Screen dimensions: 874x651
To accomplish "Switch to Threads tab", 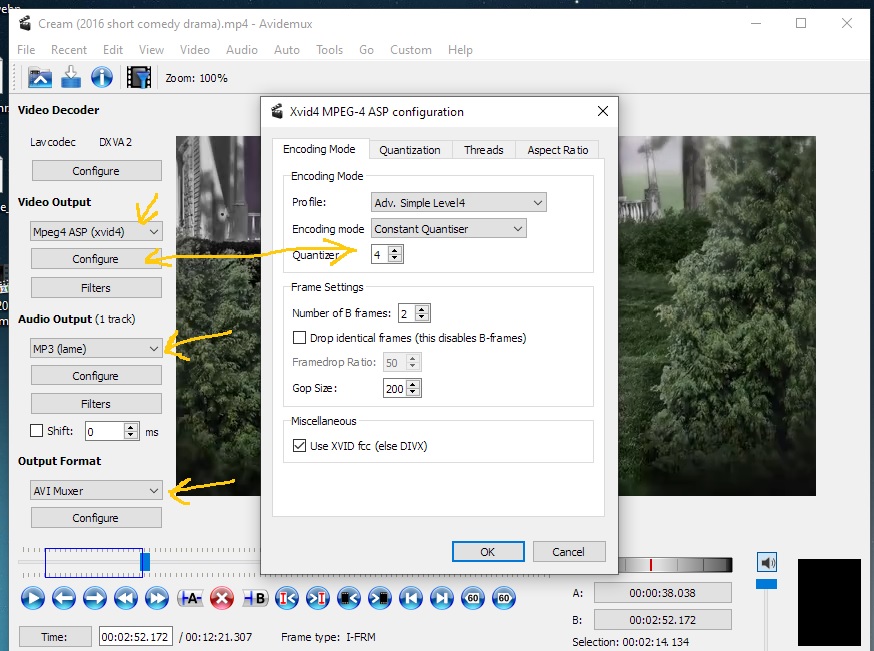I will [x=483, y=150].
